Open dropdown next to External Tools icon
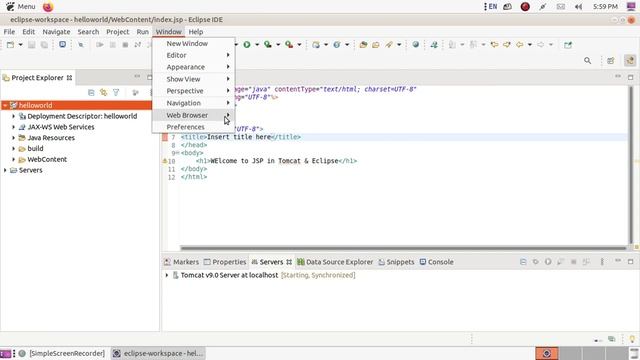The height and width of the screenshot is (360, 640). 299,44
